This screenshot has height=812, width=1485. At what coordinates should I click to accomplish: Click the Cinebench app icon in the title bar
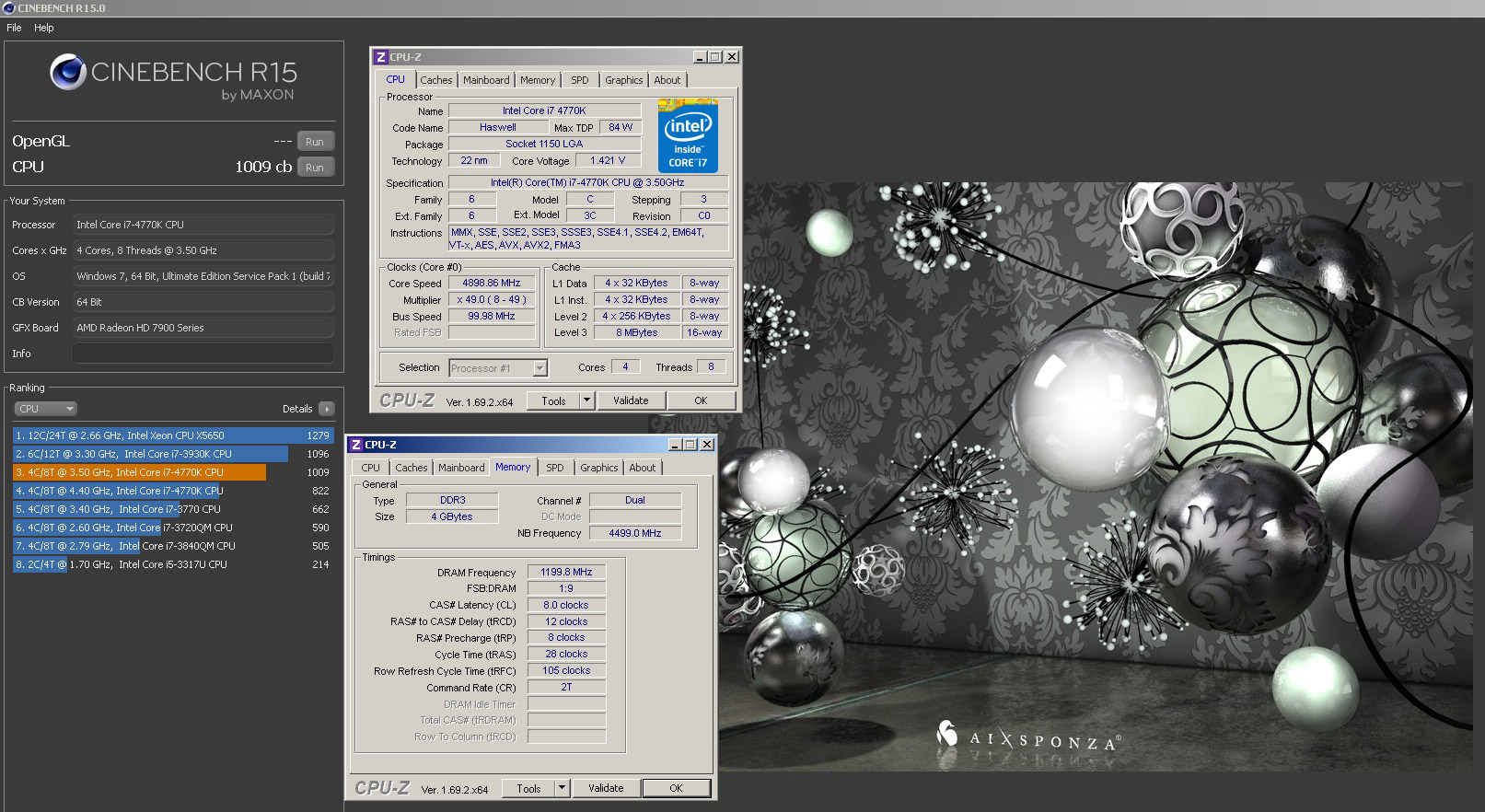pyautogui.click(x=8, y=8)
